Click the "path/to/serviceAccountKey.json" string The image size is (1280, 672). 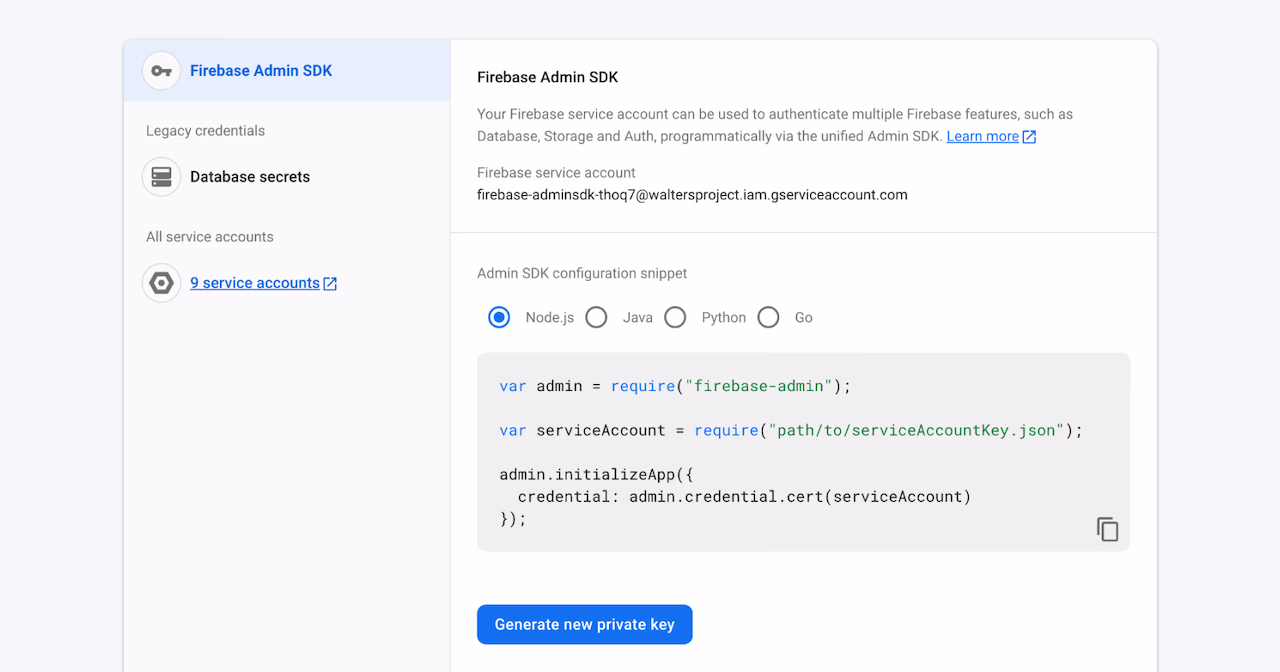coord(916,430)
